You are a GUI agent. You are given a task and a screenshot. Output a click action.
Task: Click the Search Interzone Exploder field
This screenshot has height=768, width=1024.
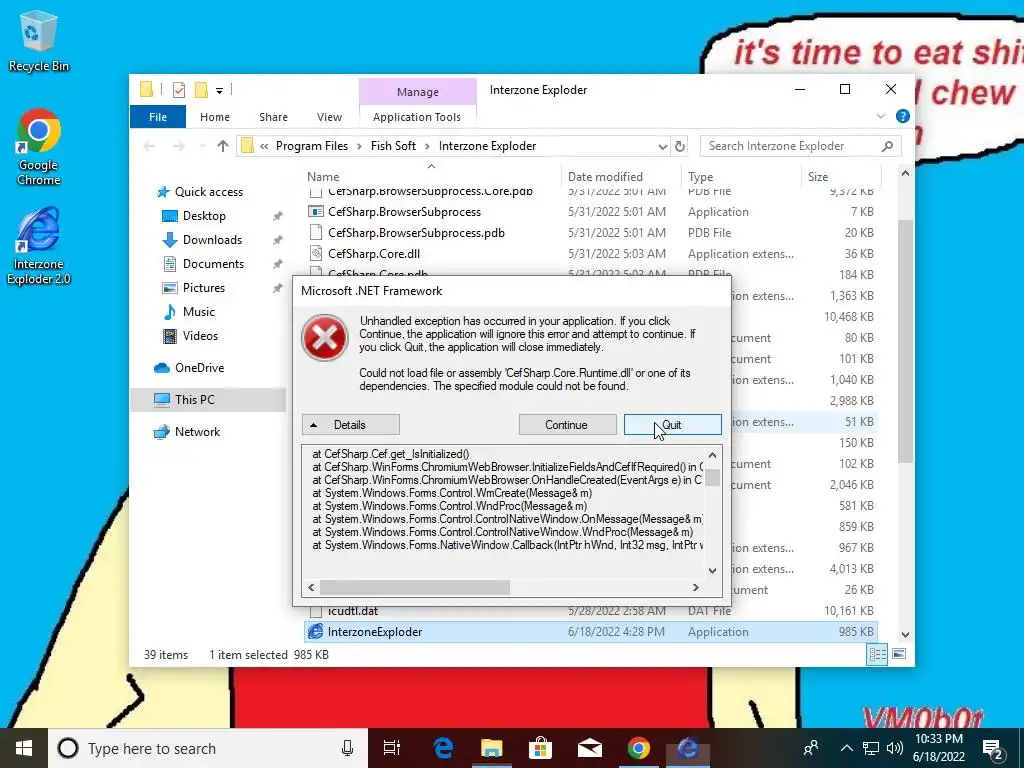click(801, 146)
